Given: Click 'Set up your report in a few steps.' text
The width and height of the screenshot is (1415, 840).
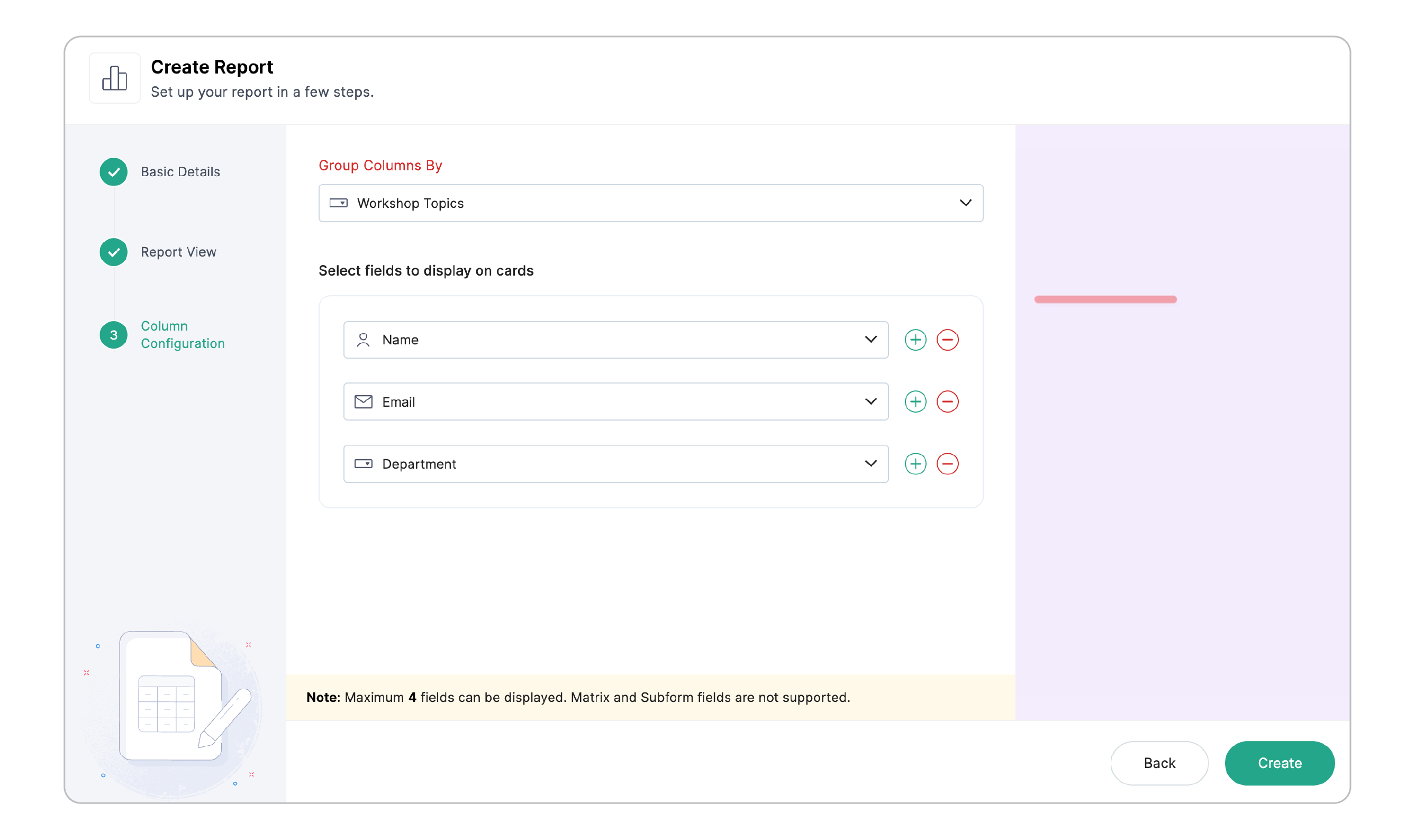Looking at the screenshot, I should [x=262, y=92].
